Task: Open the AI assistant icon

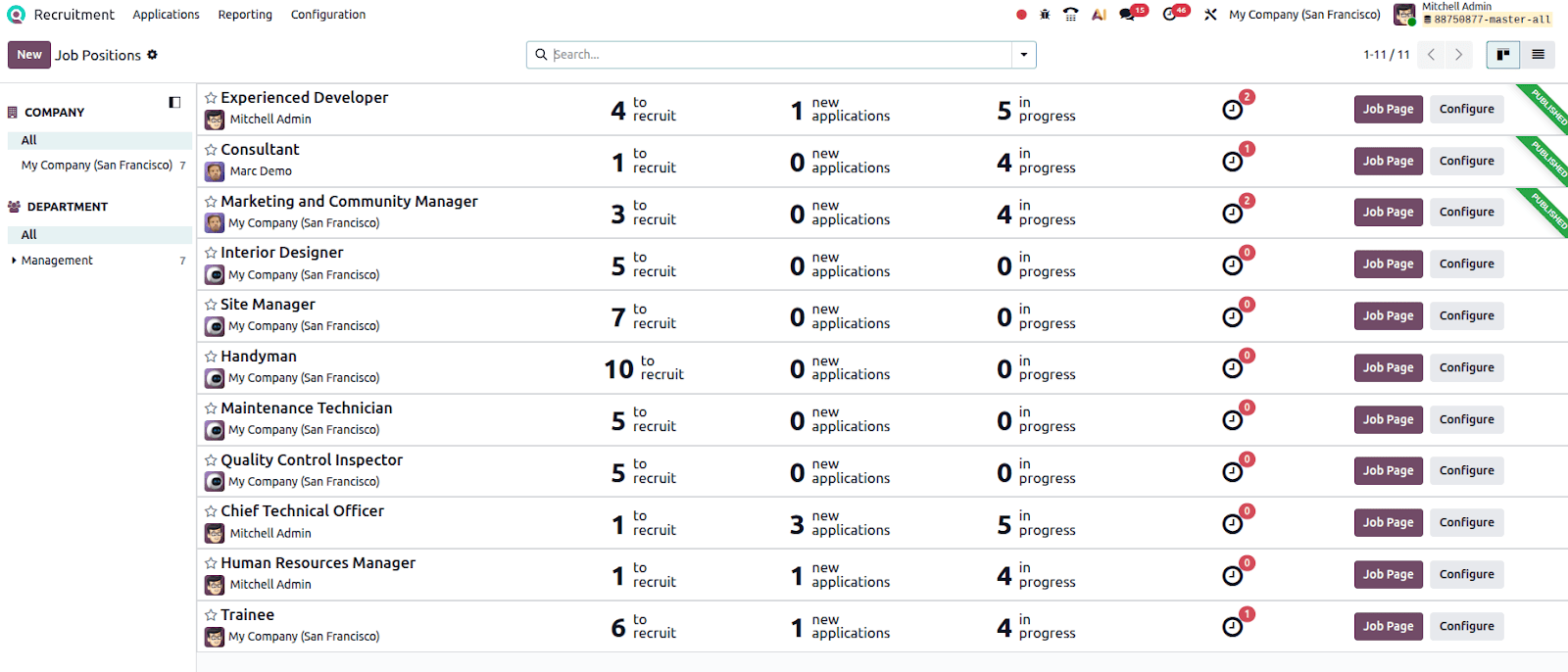Action: 1099,15
